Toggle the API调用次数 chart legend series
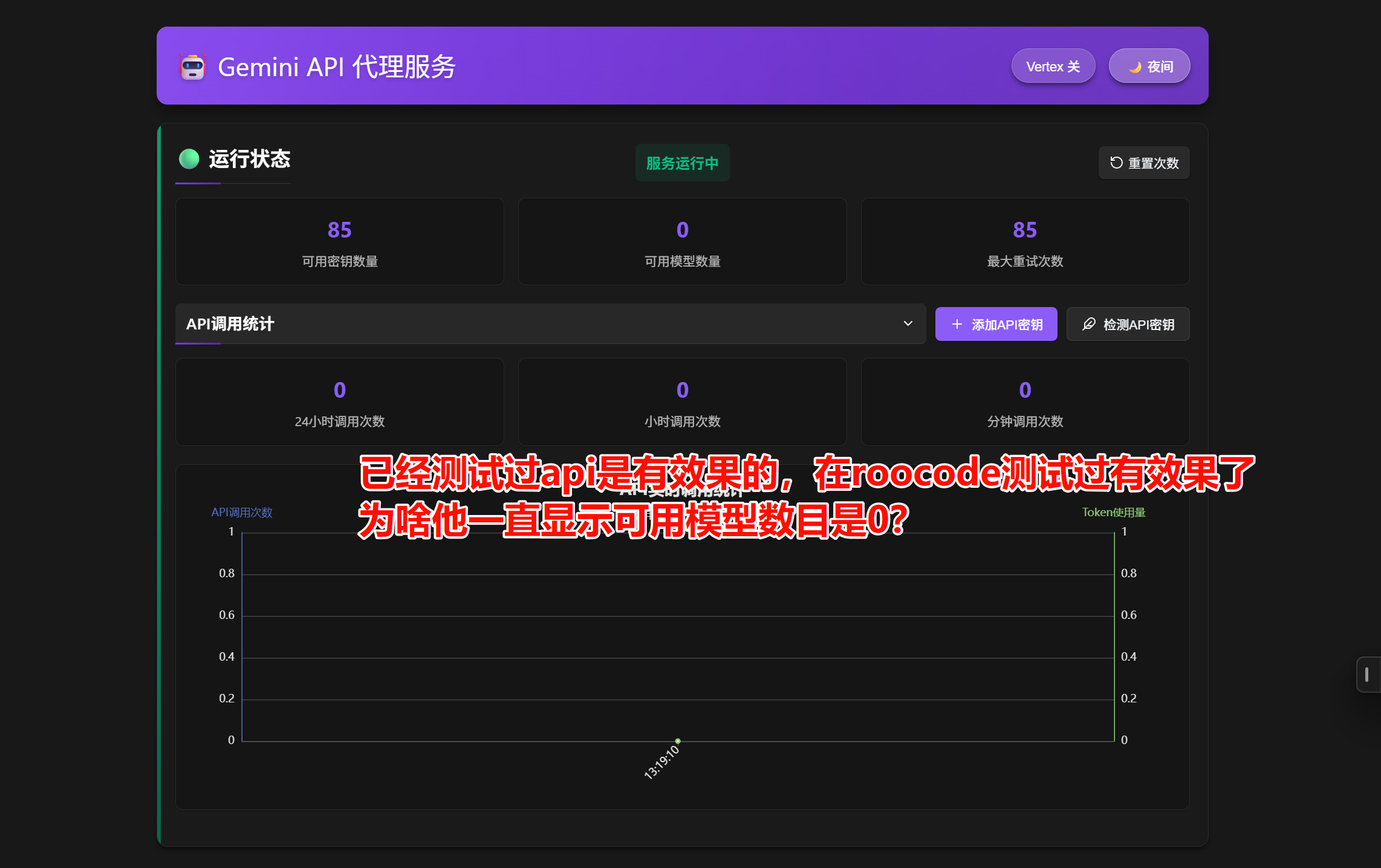Screen dimensions: 1381x868 [242, 512]
